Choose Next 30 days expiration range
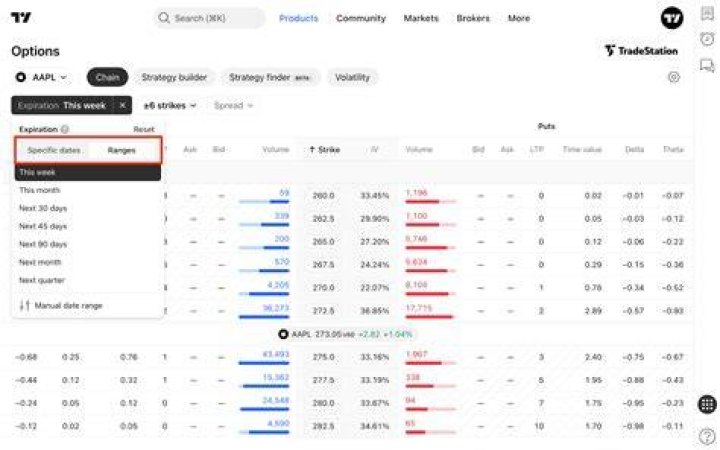Viewport: 720px width, 450px height. (88, 208)
